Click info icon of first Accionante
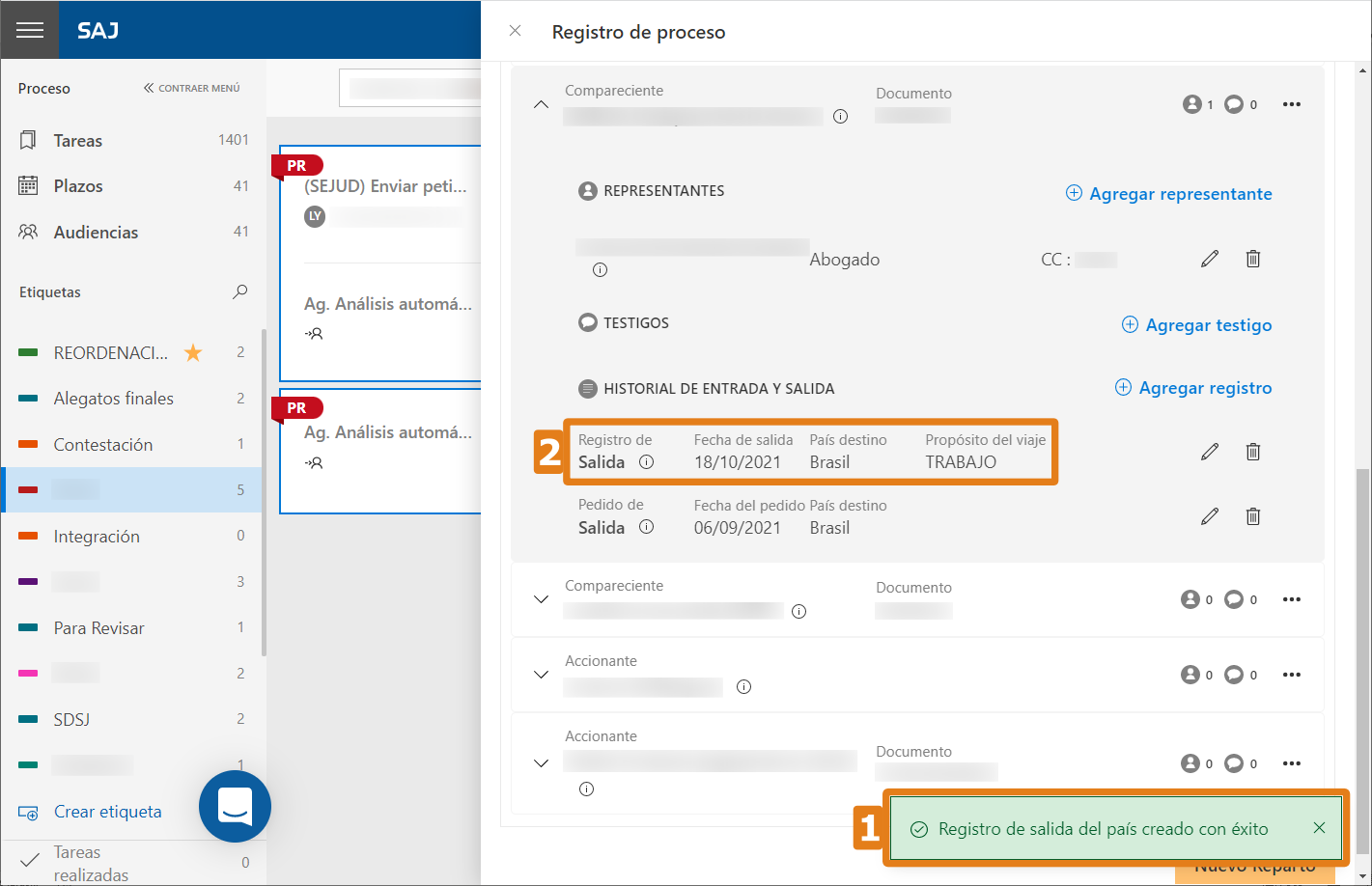1372x886 pixels. (x=744, y=687)
